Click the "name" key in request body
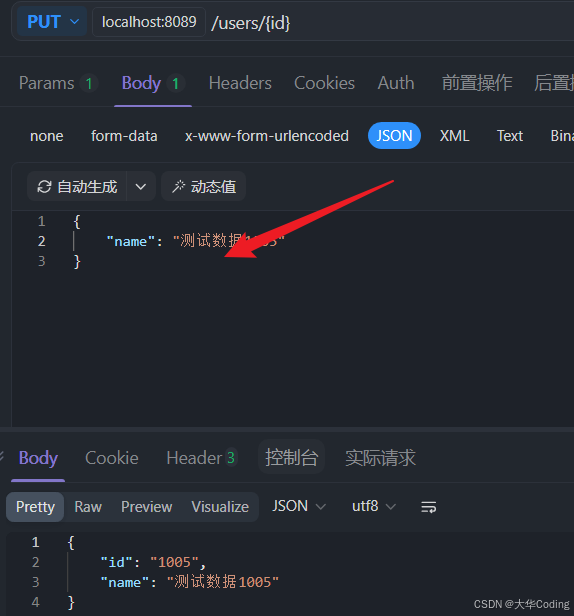The height and width of the screenshot is (616, 574). [130, 241]
